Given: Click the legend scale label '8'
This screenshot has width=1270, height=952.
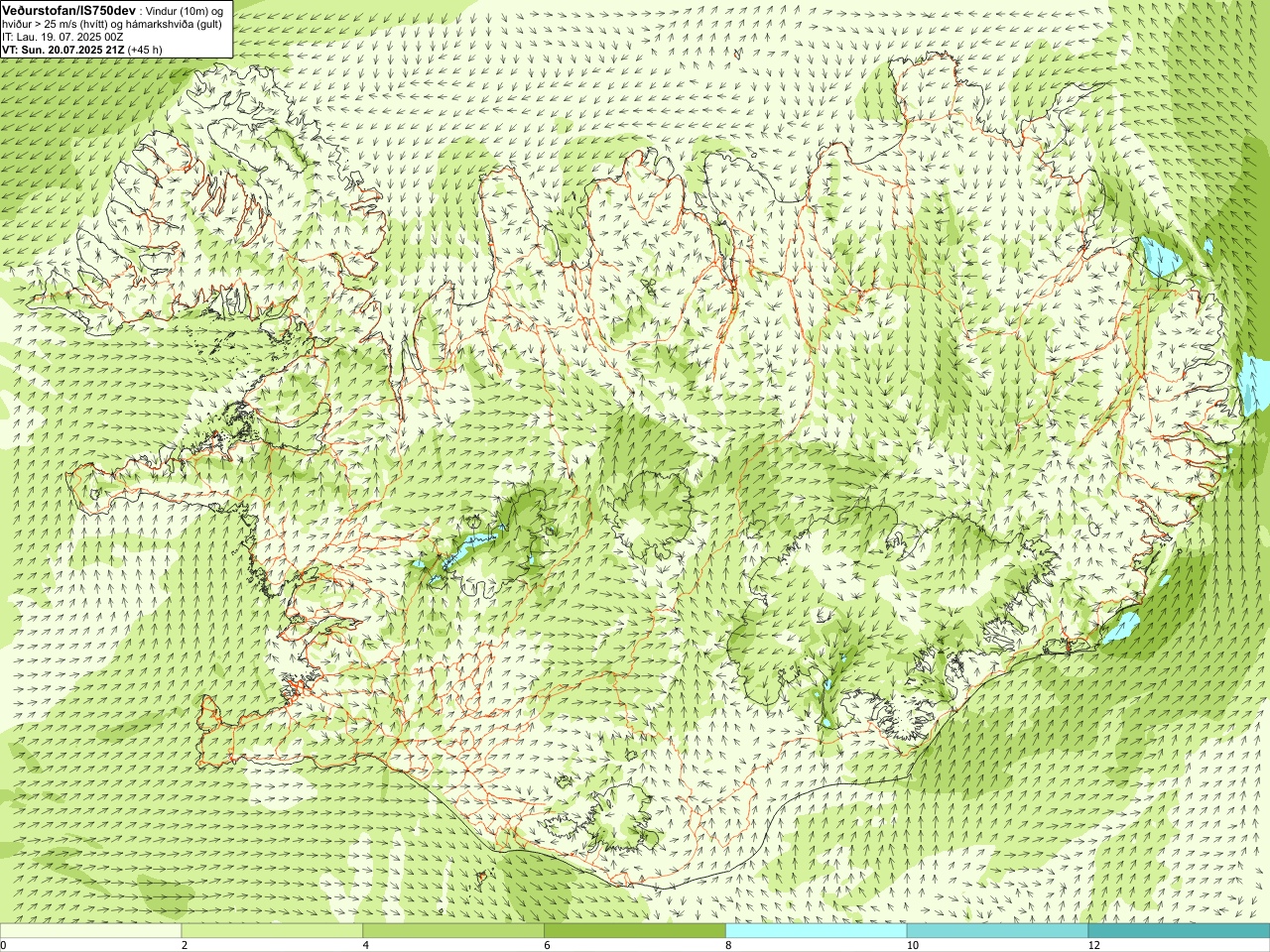Looking at the screenshot, I should [x=729, y=945].
